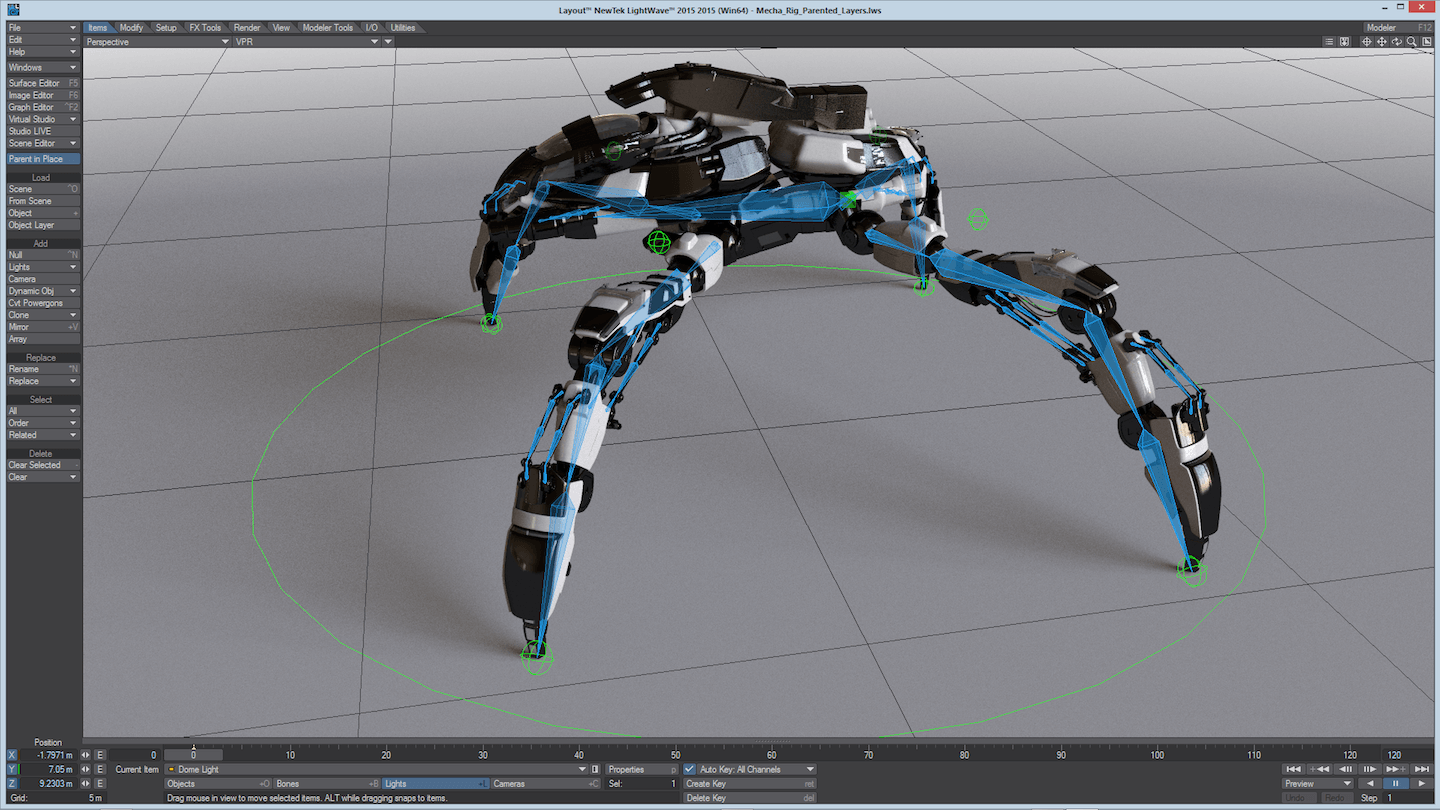Image resolution: width=1440 pixels, height=810 pixels.
Task: Open the Current Item Dome Light dropdown
Action: coord(375,769)
